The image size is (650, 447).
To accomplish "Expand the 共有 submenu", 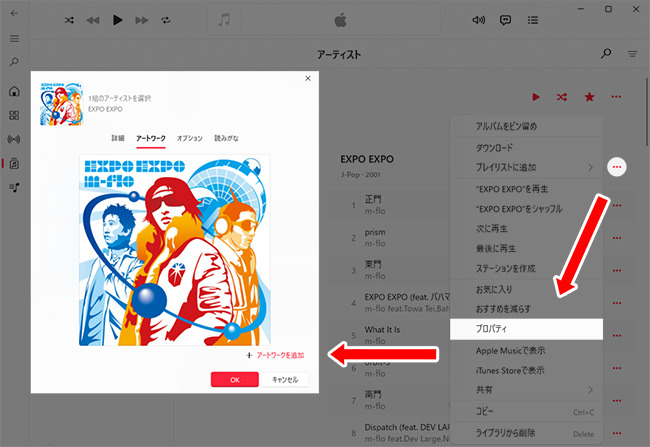I will point(526,390).
